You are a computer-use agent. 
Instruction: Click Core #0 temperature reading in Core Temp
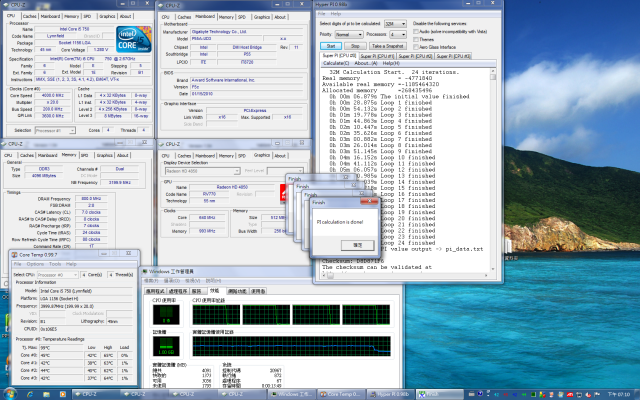click(61, 355)
